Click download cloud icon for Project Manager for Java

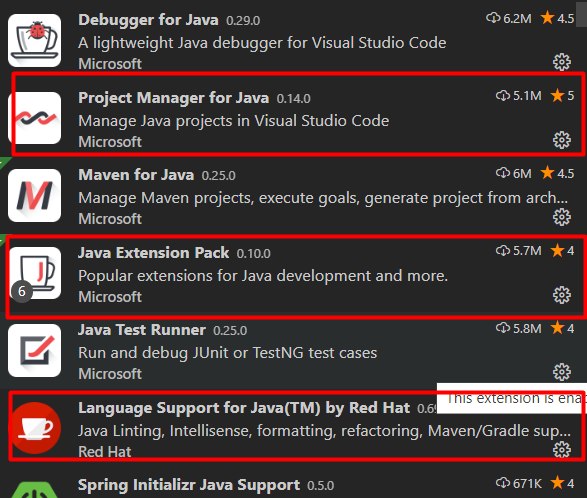(503, 95)
